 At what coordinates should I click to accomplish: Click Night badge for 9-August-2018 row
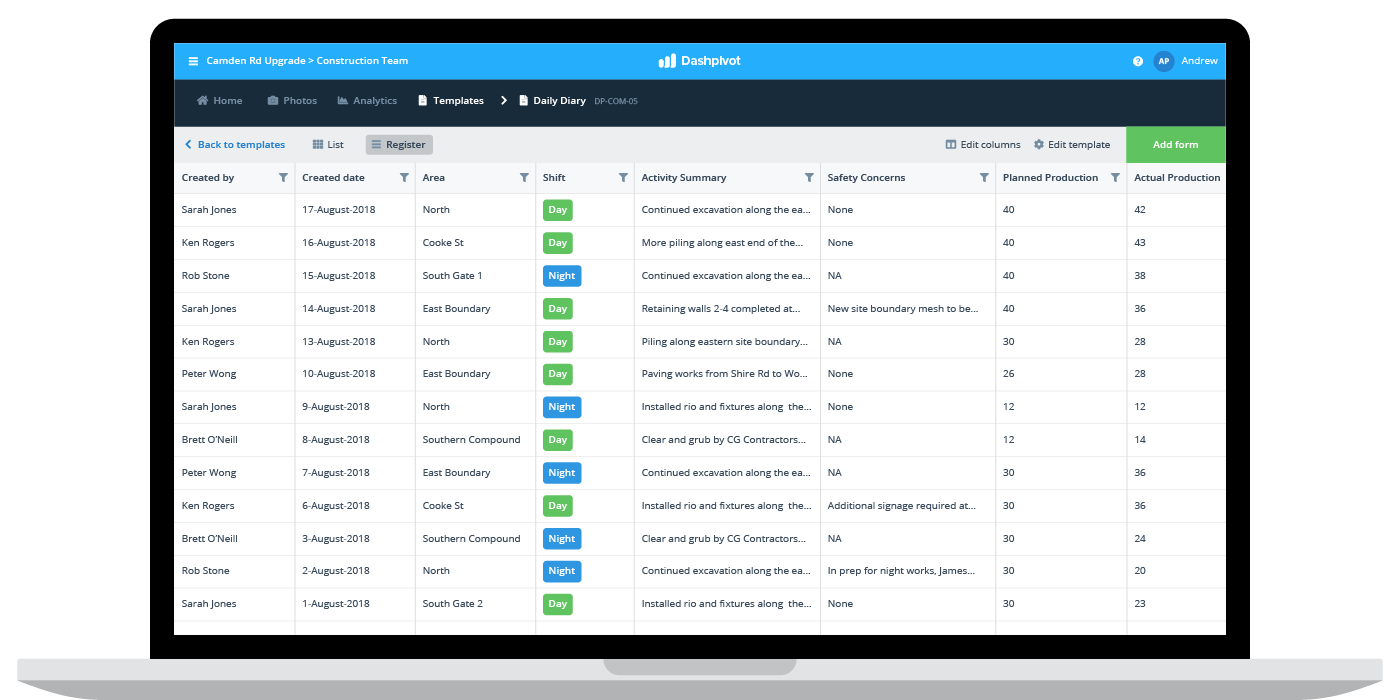tap(562, 407)
